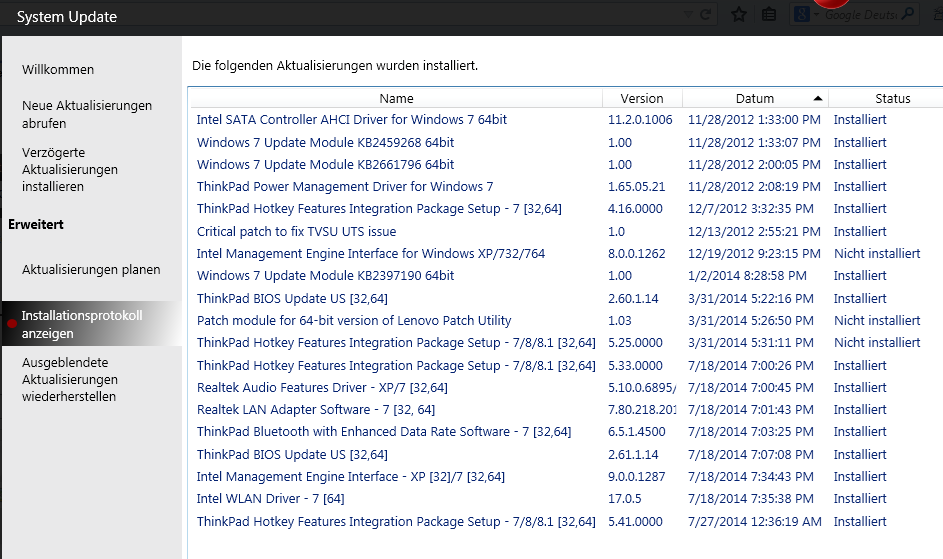Click Hotkey Features entry dated 7/18/2014 7:00:26 PM

point(567,365)
